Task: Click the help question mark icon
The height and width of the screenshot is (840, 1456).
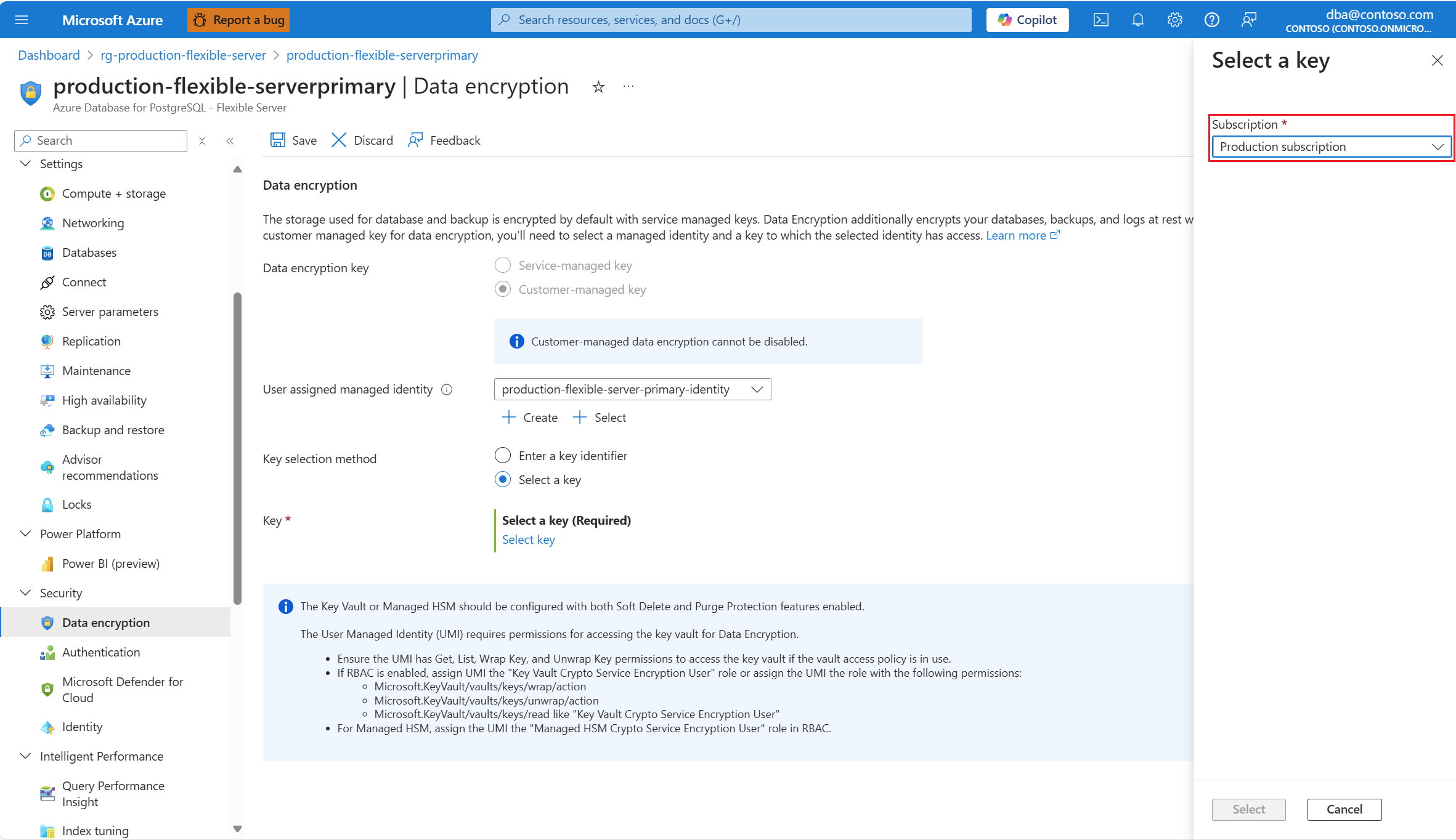Action: click(x=1211, y=20)
